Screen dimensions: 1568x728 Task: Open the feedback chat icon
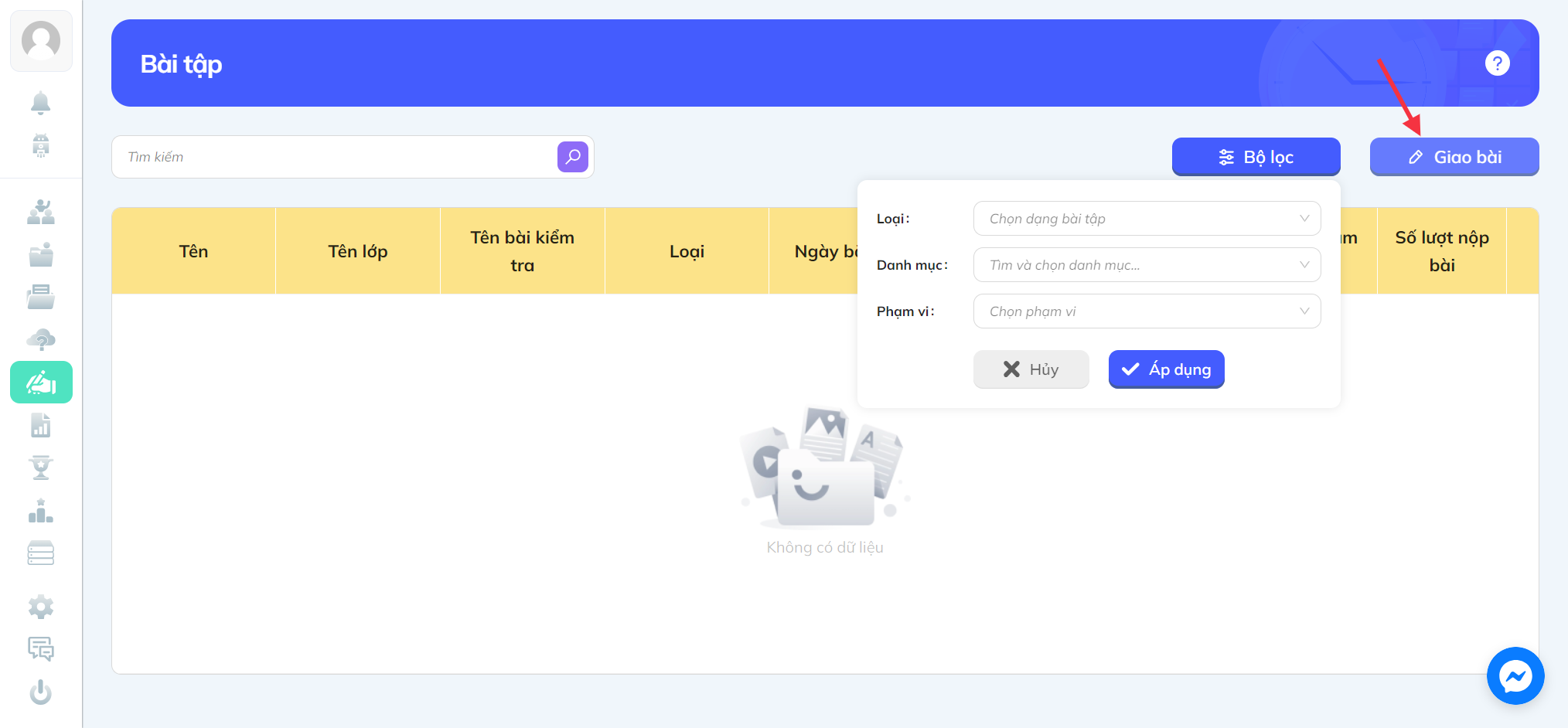pos(41,649)
